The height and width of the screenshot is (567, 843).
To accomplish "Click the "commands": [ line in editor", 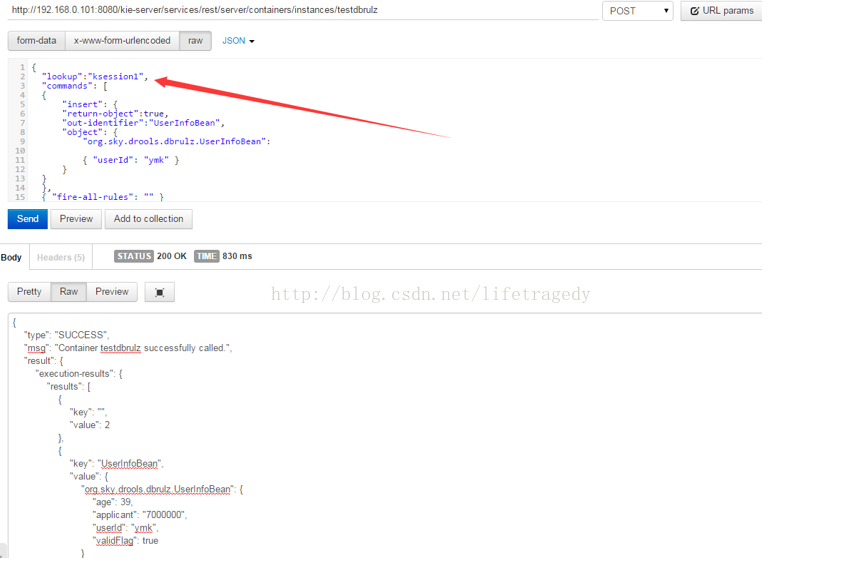I will pyautogui.click(x=75, y=86).
